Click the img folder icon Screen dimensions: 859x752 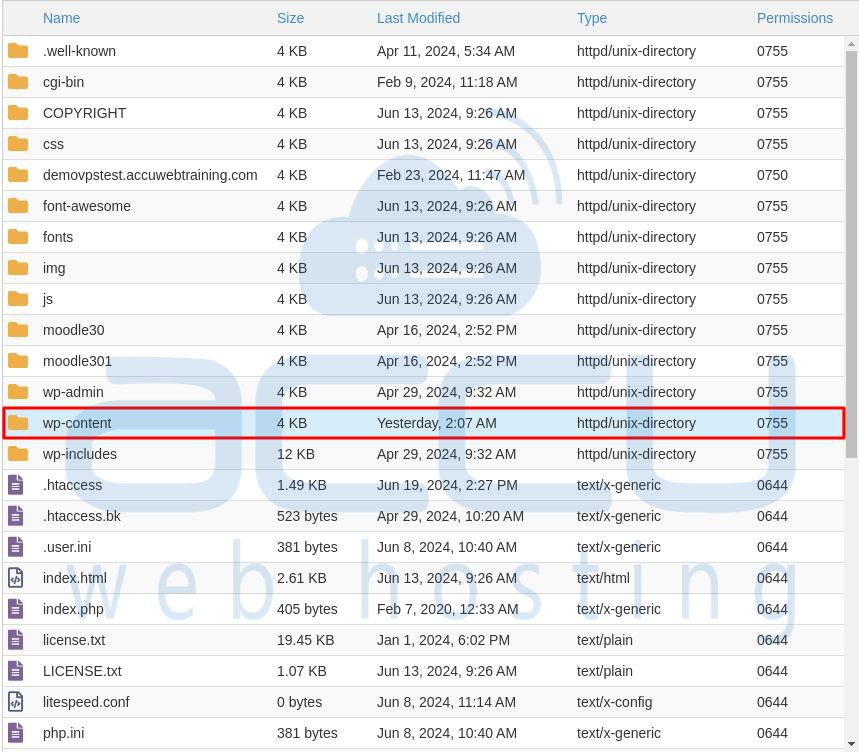[x=18, y=268]
